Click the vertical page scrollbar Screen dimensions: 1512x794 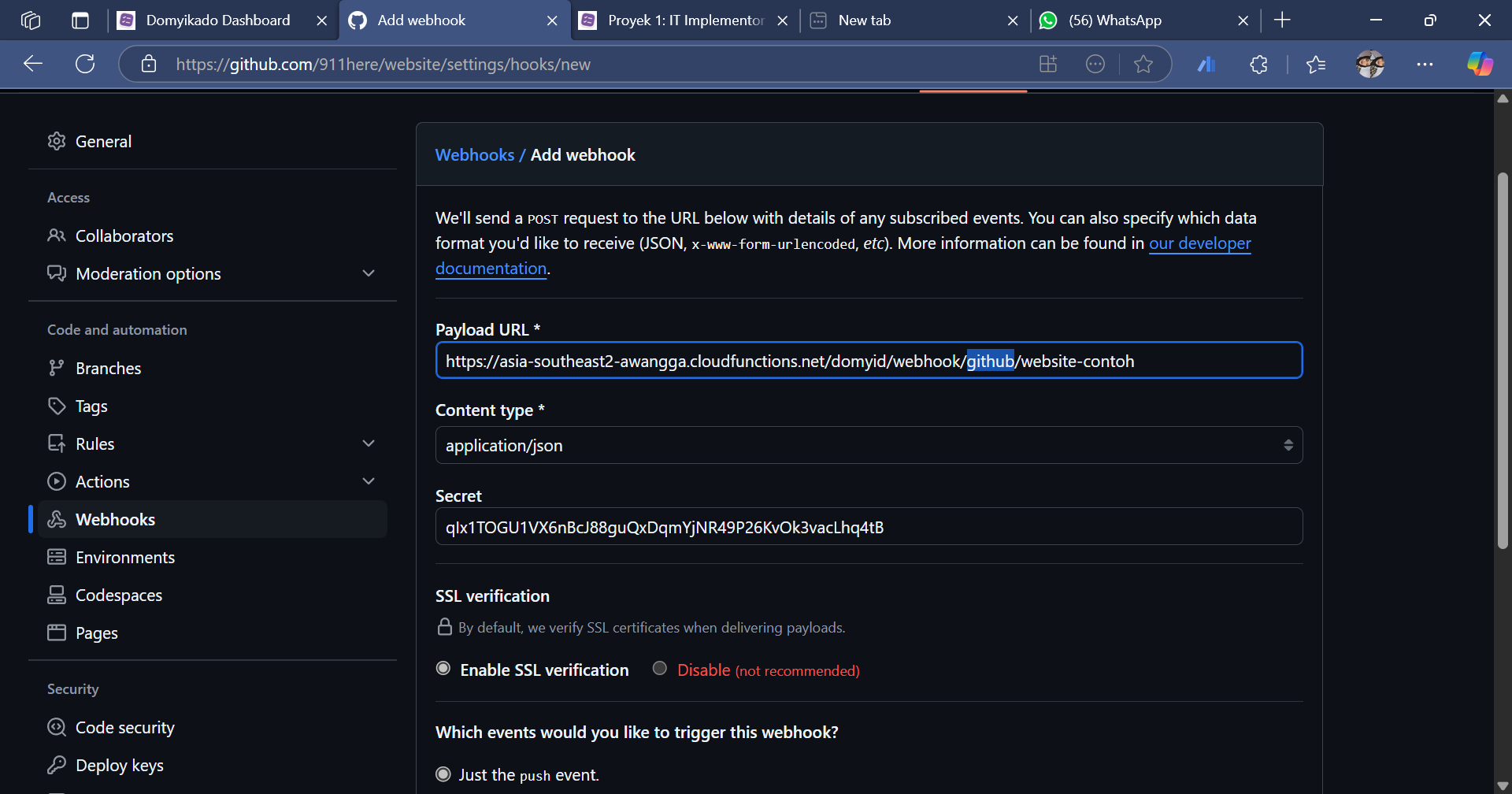point(1503,360)
